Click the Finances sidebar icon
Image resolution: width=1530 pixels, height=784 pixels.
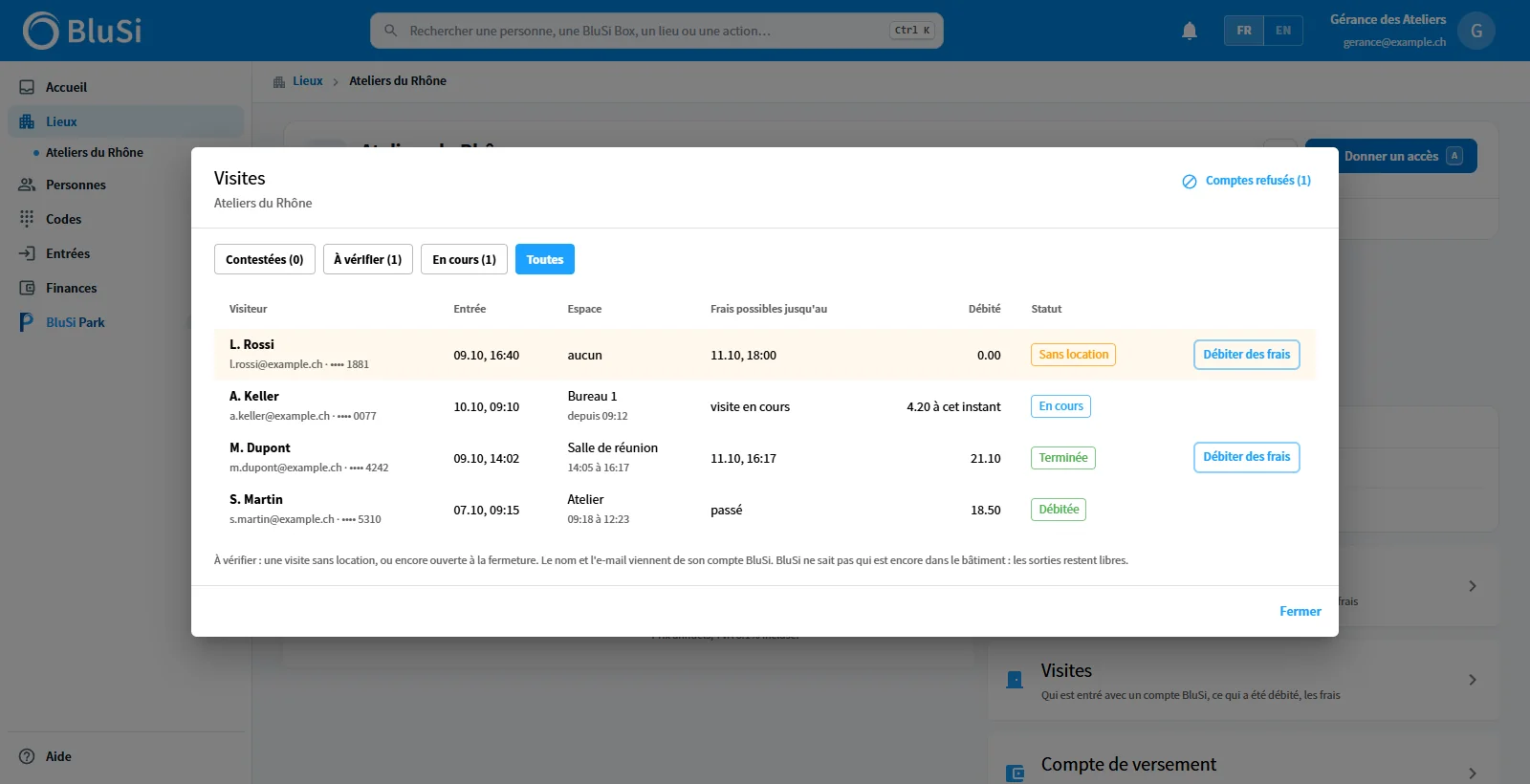click(27, 288)
